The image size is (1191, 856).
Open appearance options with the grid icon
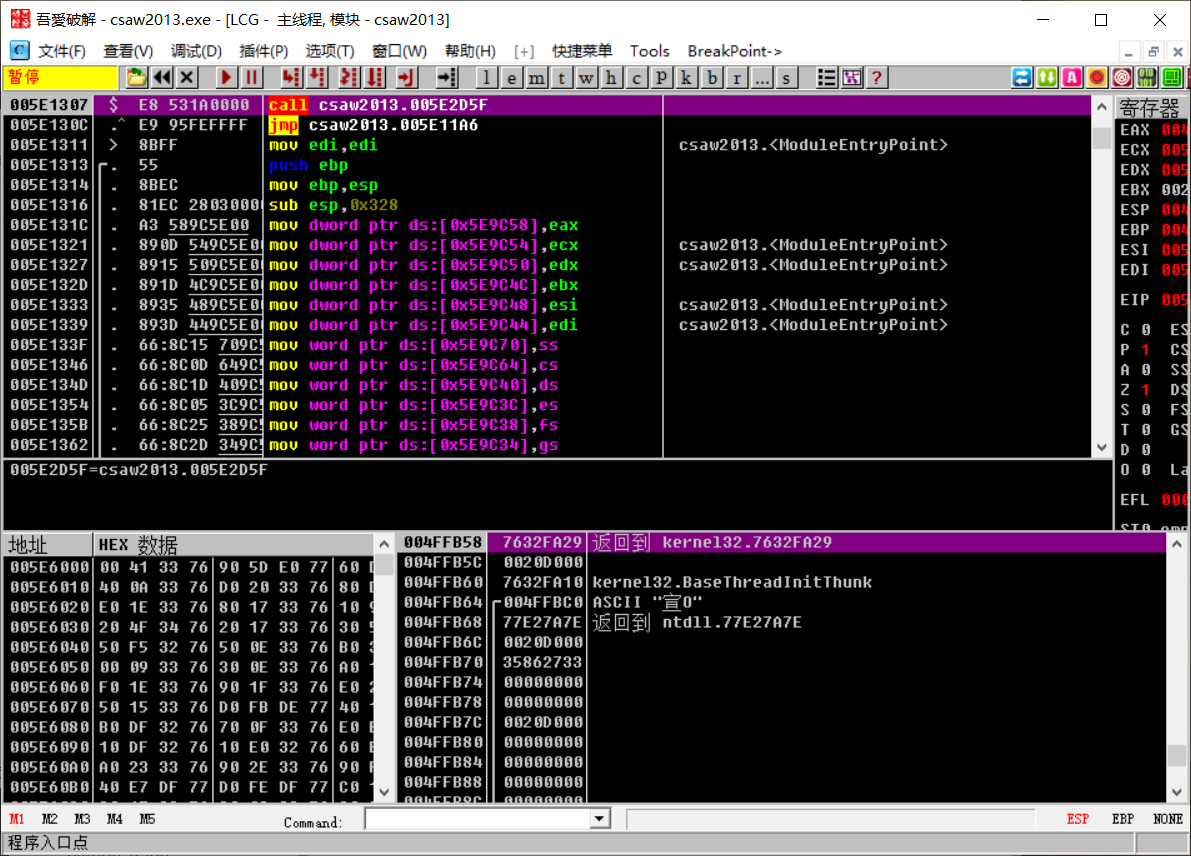pyautogui.click(x=851, y=77)
